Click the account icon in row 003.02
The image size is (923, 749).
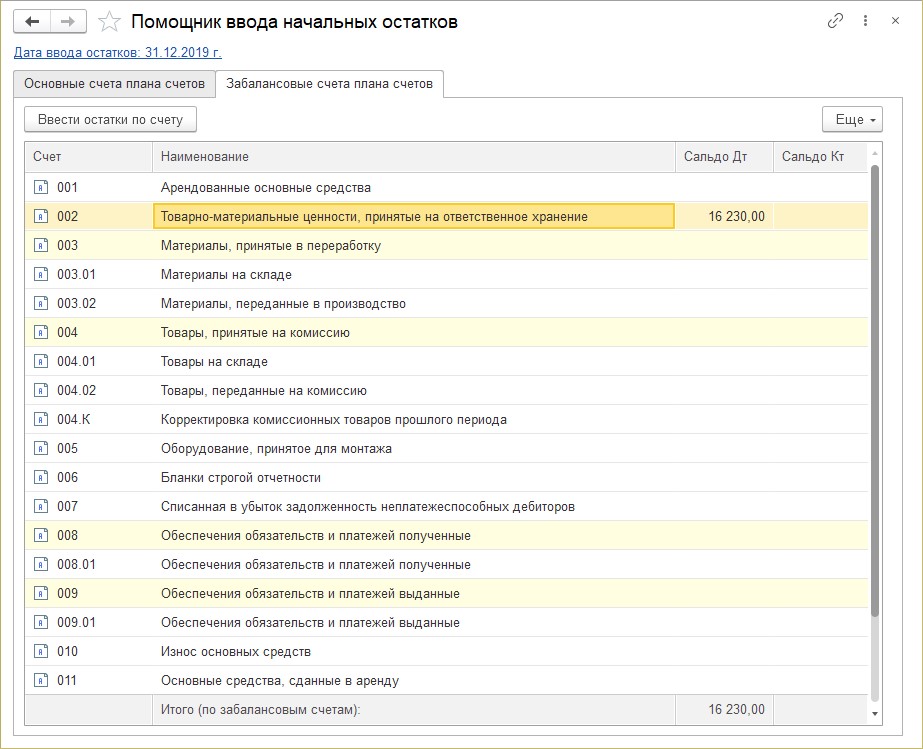click(x=41, y=303)
